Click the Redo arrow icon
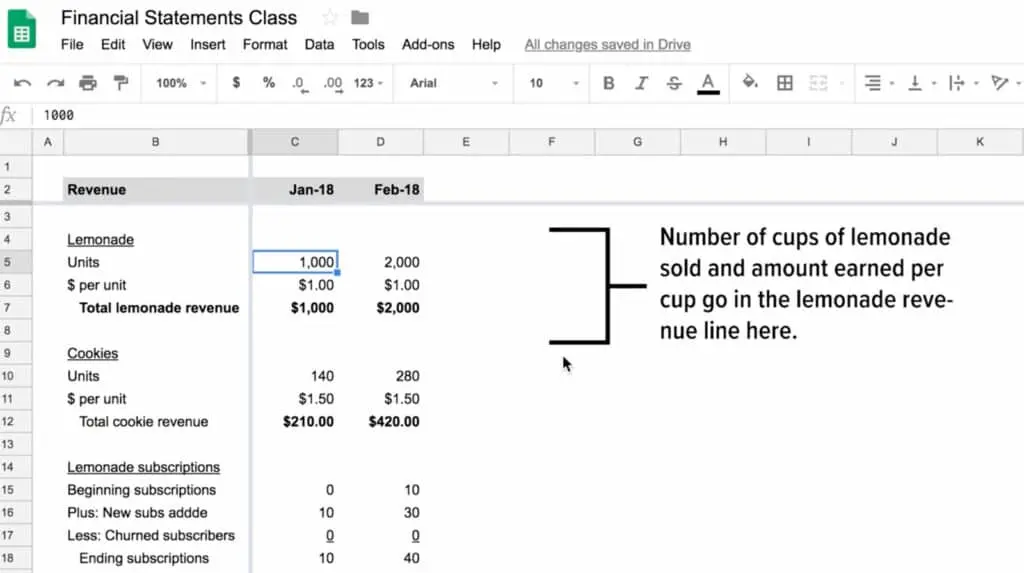Image resolution: width=1024 pixels, height=573 pixels. [56, 83]
